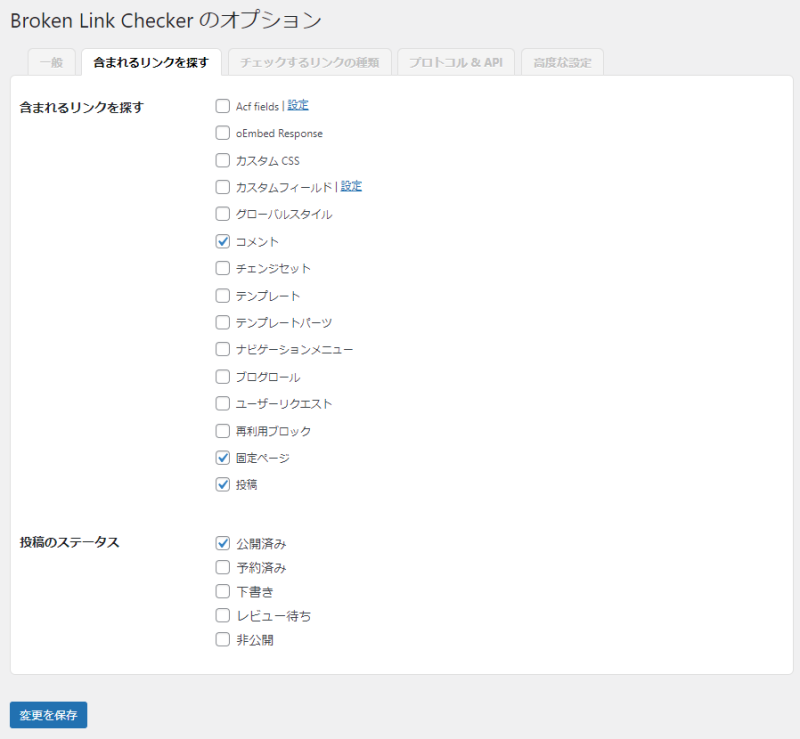Check the グローバルスタイル checkbox
The image size is (800, 739).
point(222,214)
